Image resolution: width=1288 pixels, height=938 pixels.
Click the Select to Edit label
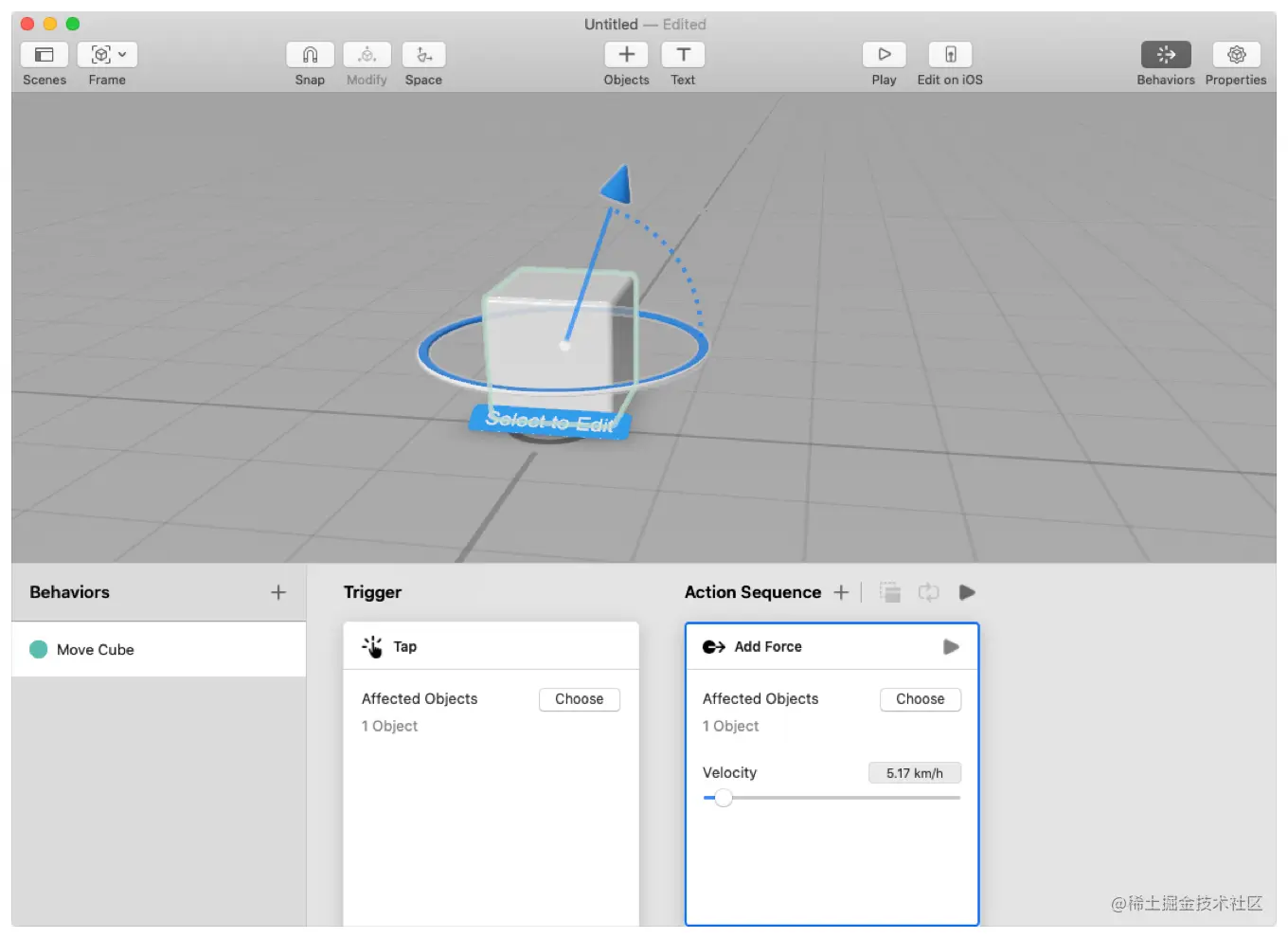549,421
